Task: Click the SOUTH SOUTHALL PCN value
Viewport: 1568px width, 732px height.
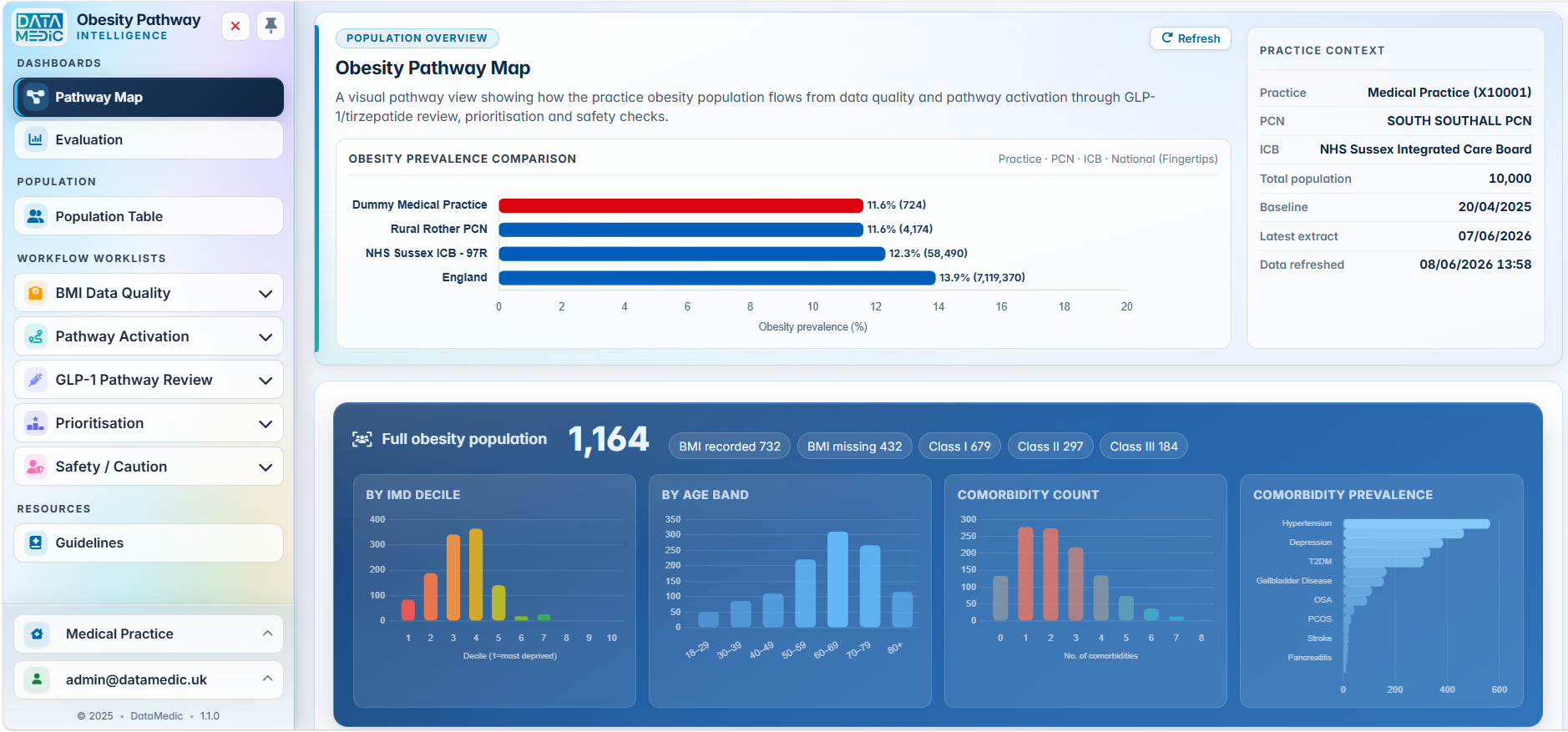Action: [1459, 121]
